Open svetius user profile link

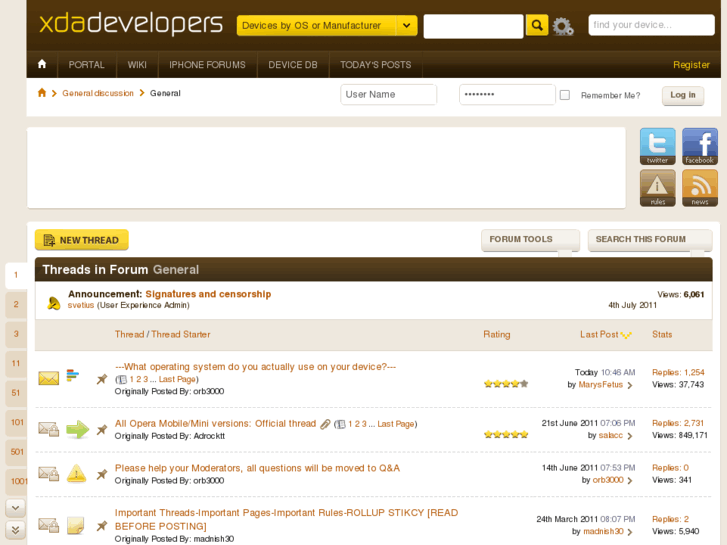(x=81, y=305)
